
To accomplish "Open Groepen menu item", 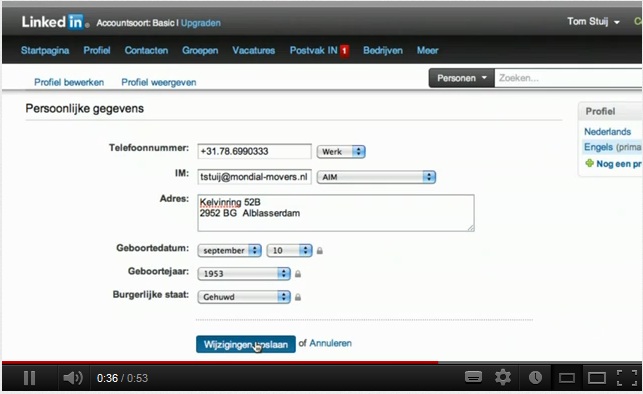I will 200,50.
